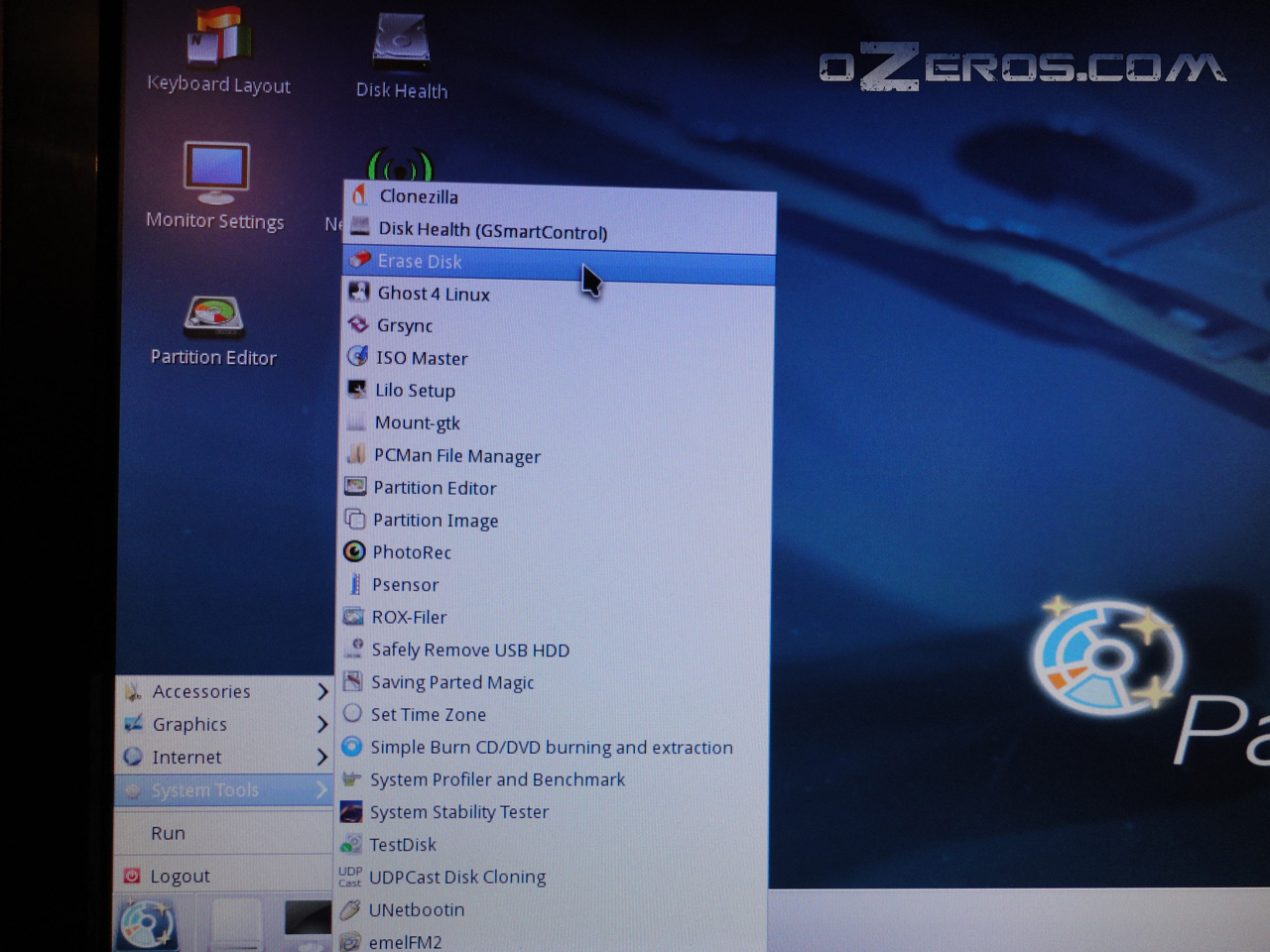1270x952 pixels.
Task: Click the UDPCast icon
Action: click(350, 877)
